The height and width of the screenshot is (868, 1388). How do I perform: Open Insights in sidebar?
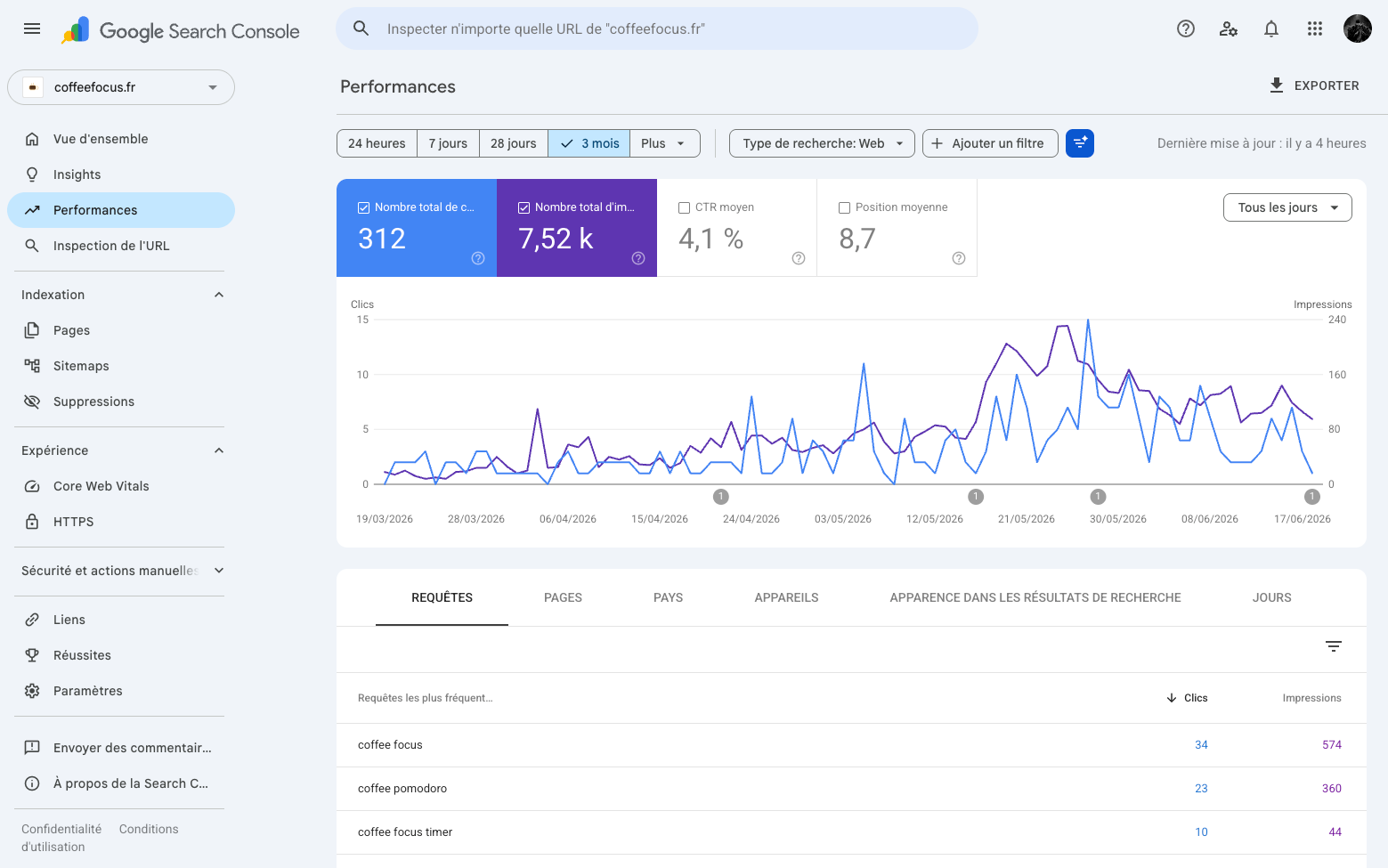(121, 174)
